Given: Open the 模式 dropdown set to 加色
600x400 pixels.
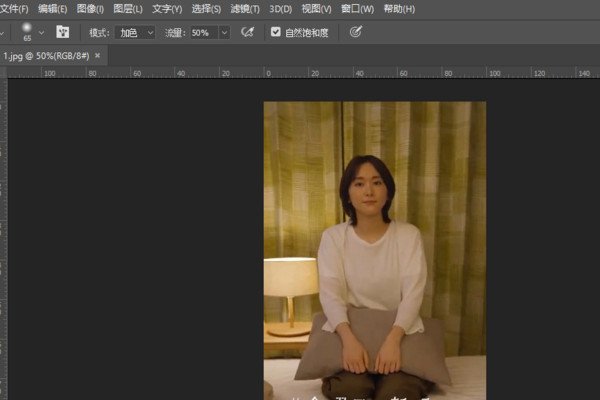Looking at the screenshot, I should 135,33.
